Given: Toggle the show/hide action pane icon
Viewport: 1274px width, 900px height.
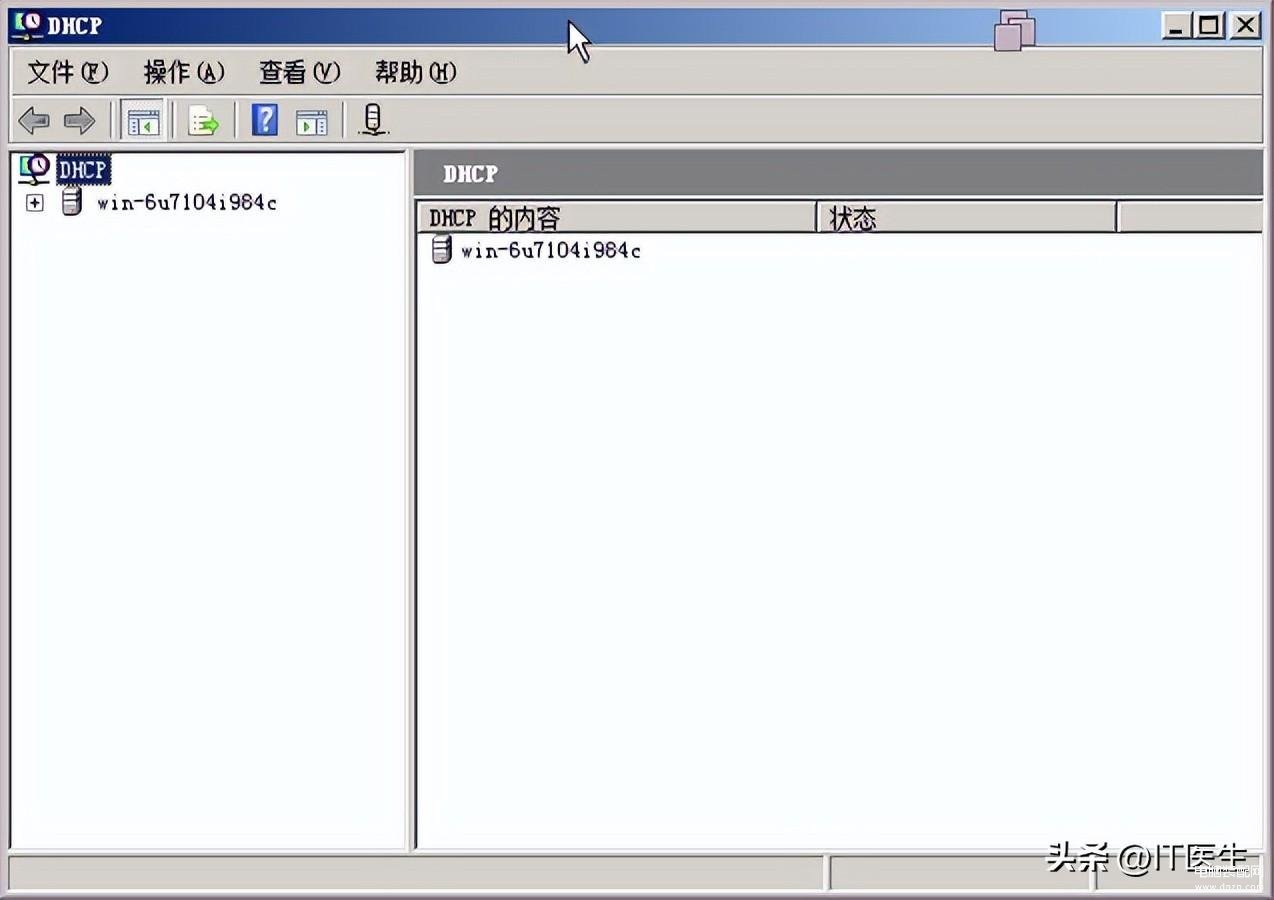Looking at the screenshot, I should click(x=311, y=122).
